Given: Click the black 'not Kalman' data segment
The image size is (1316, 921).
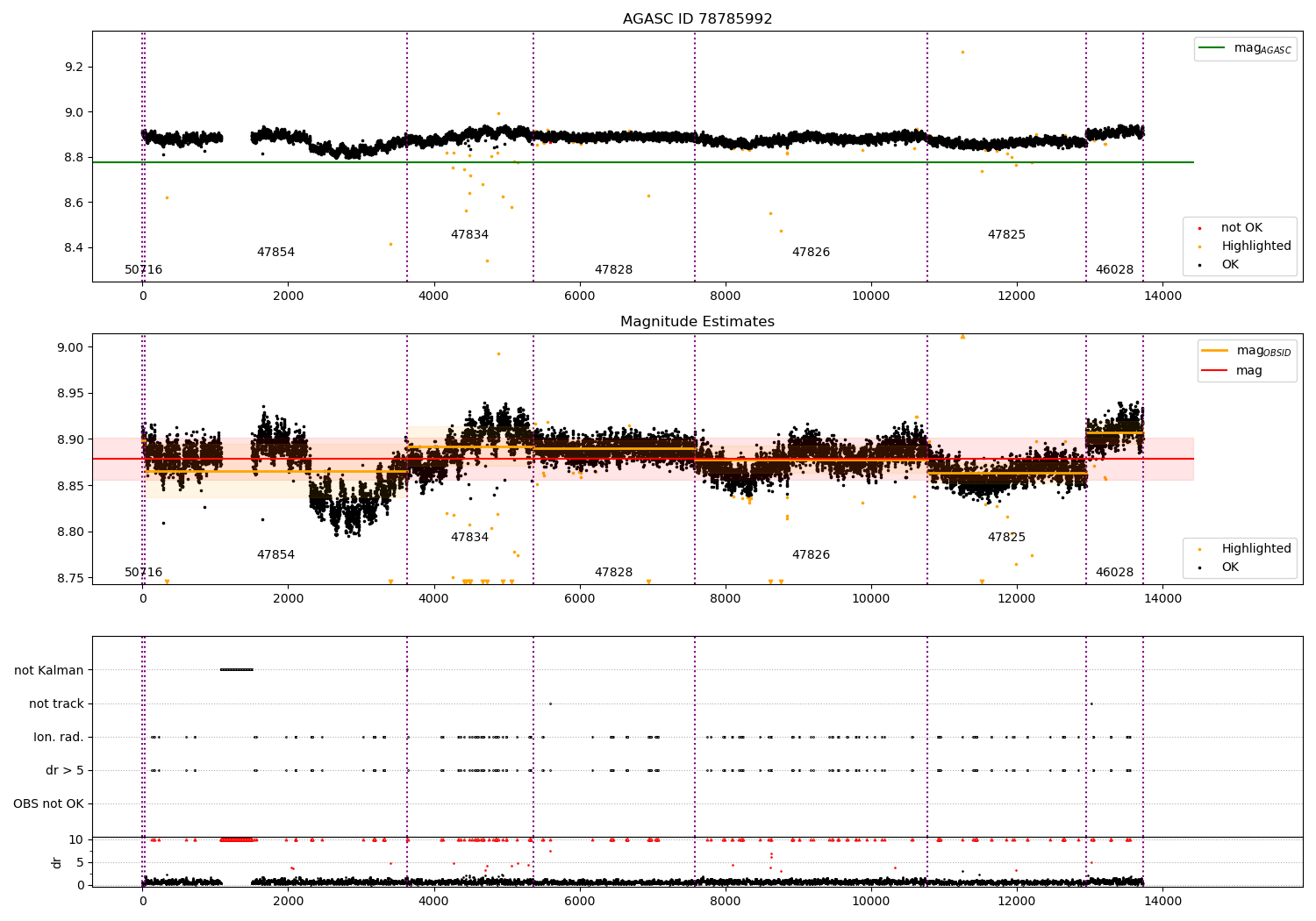Looking at the screenshot, I should point(236,670).
